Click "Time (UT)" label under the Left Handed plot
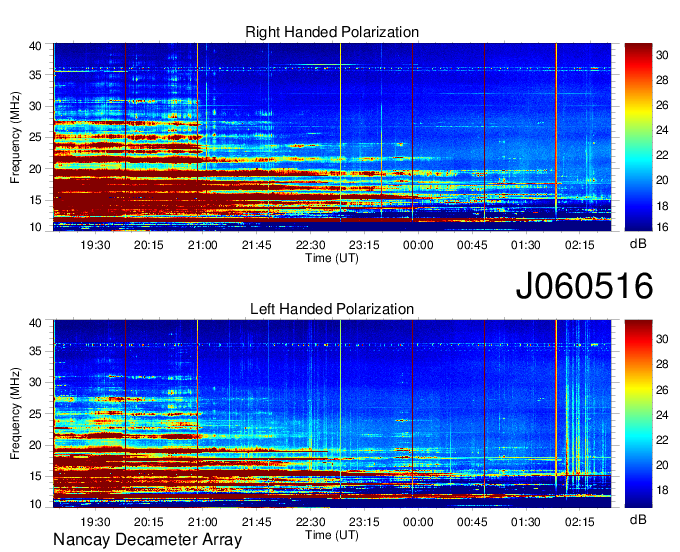 (332, 535)
